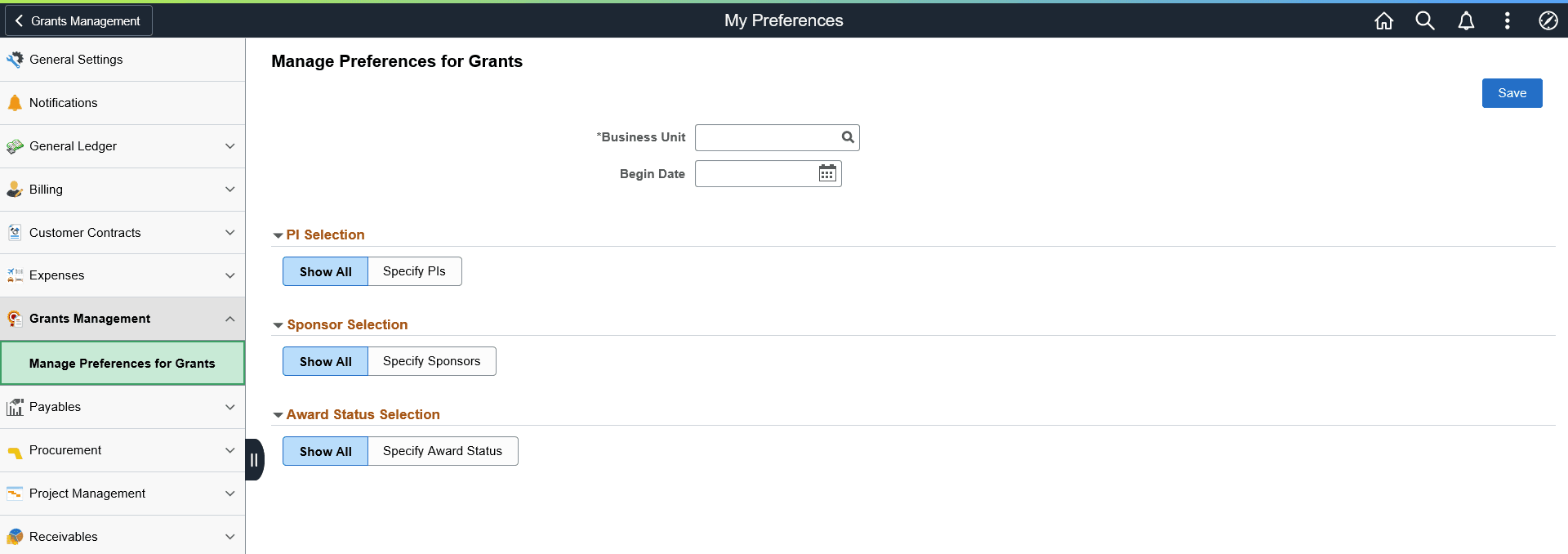The width and height of the screenshot is (1568, 554).
Task: Toggle Show All under PI Selection
Action: pyautogui.click(x=324, y=271)
